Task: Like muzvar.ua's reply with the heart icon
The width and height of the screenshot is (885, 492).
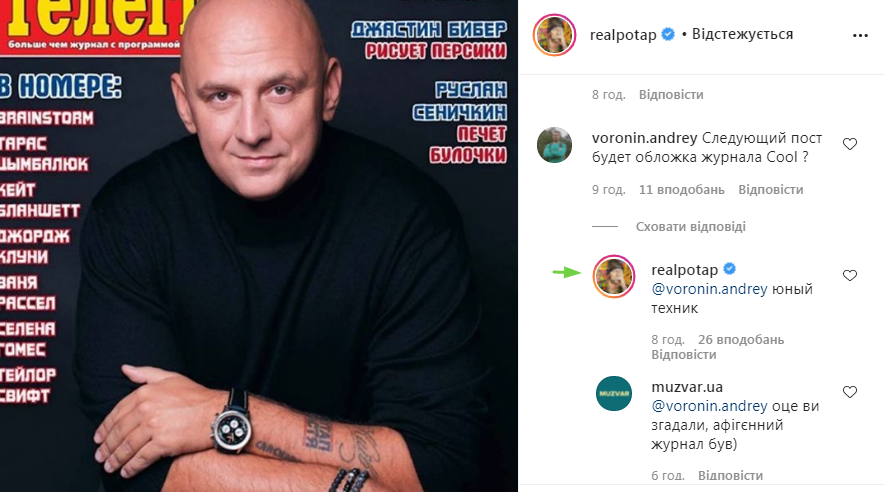Action: [849, 392]
